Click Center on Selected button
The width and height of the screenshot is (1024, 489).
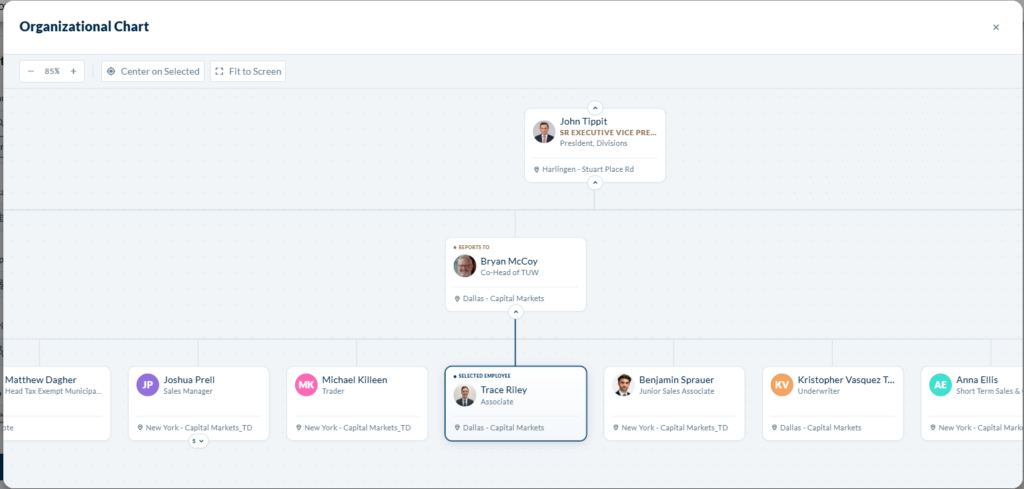click(x=153, y=71)
